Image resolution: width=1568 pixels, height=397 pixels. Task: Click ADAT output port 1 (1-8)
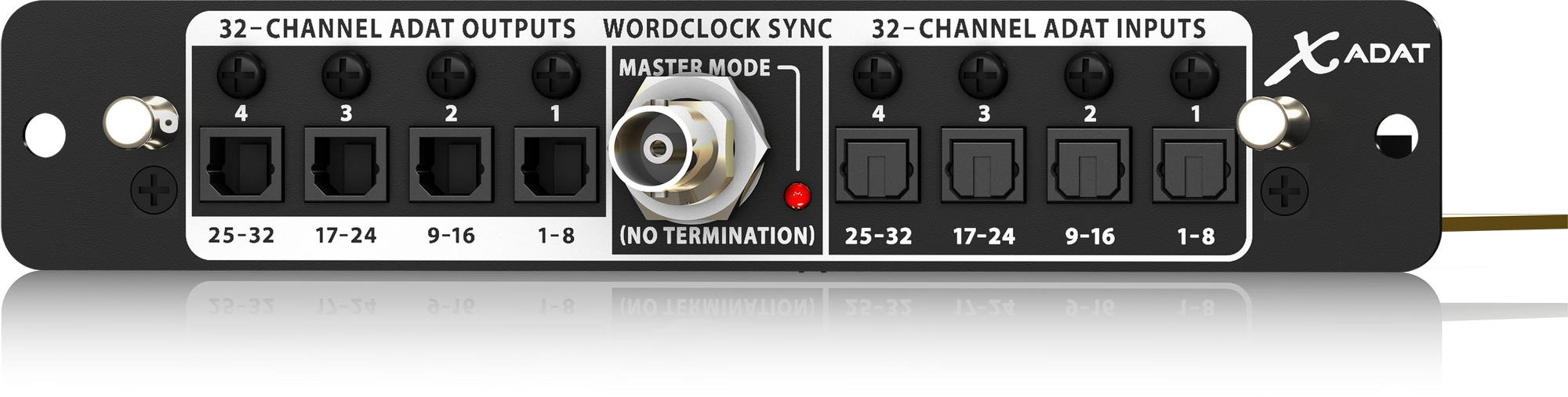(556, 166)
